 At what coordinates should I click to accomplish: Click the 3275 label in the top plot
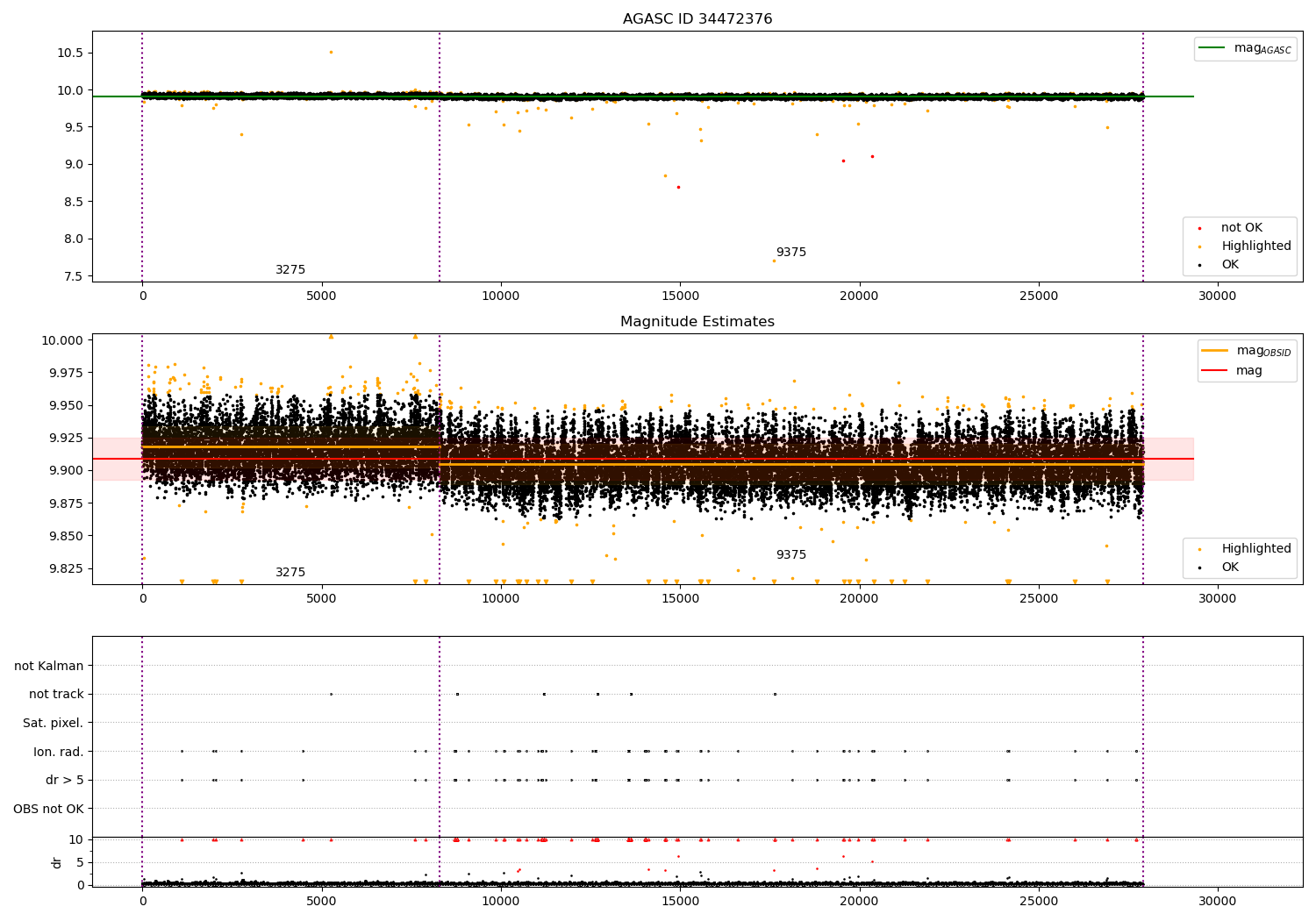290,270
